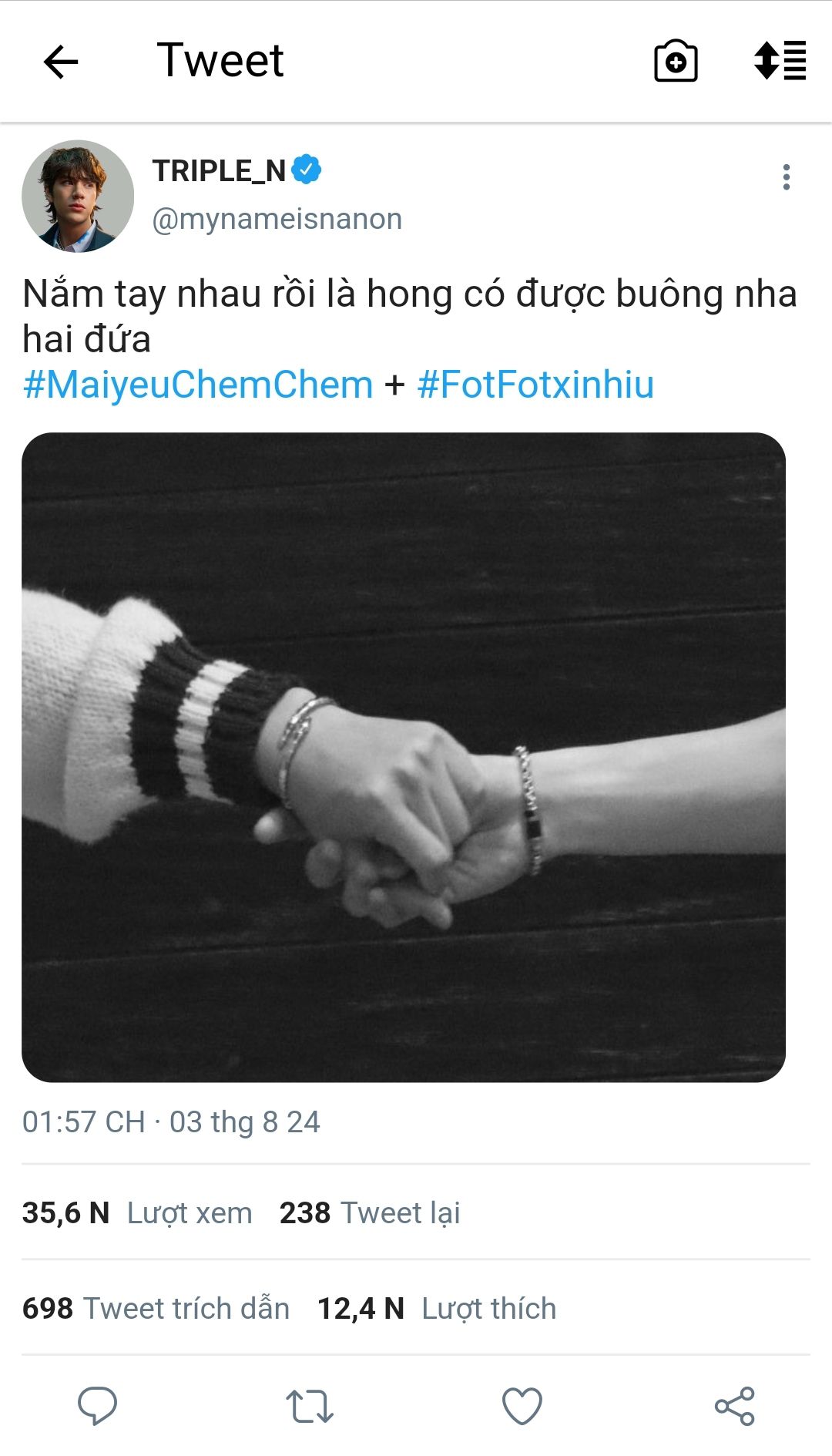The height and width of the screenshot is (1456, 832).
Task: Open TRIPLE_N profile picture
Action: (x=78, y=196)
